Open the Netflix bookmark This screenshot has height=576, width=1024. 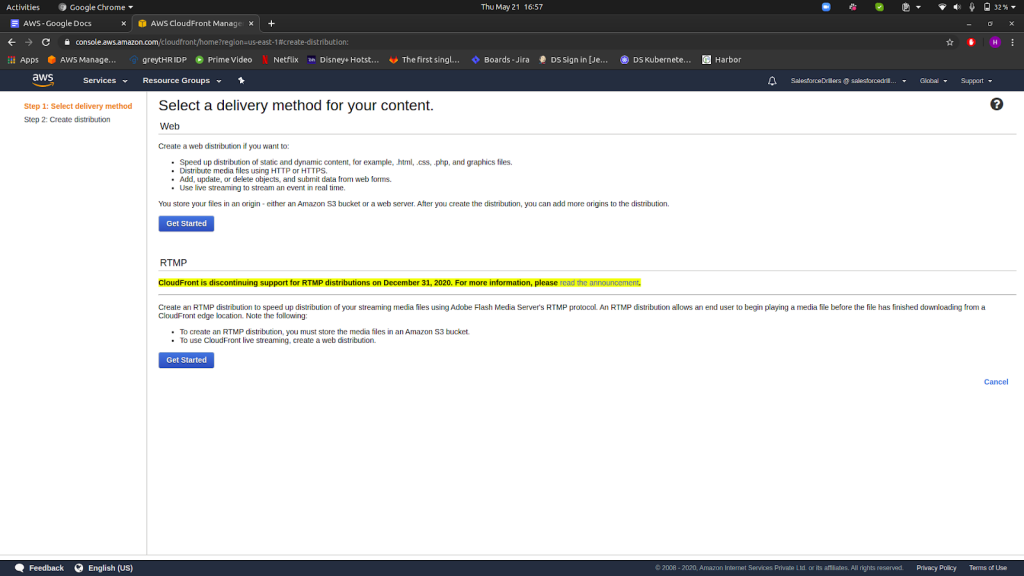pos(280,59)
